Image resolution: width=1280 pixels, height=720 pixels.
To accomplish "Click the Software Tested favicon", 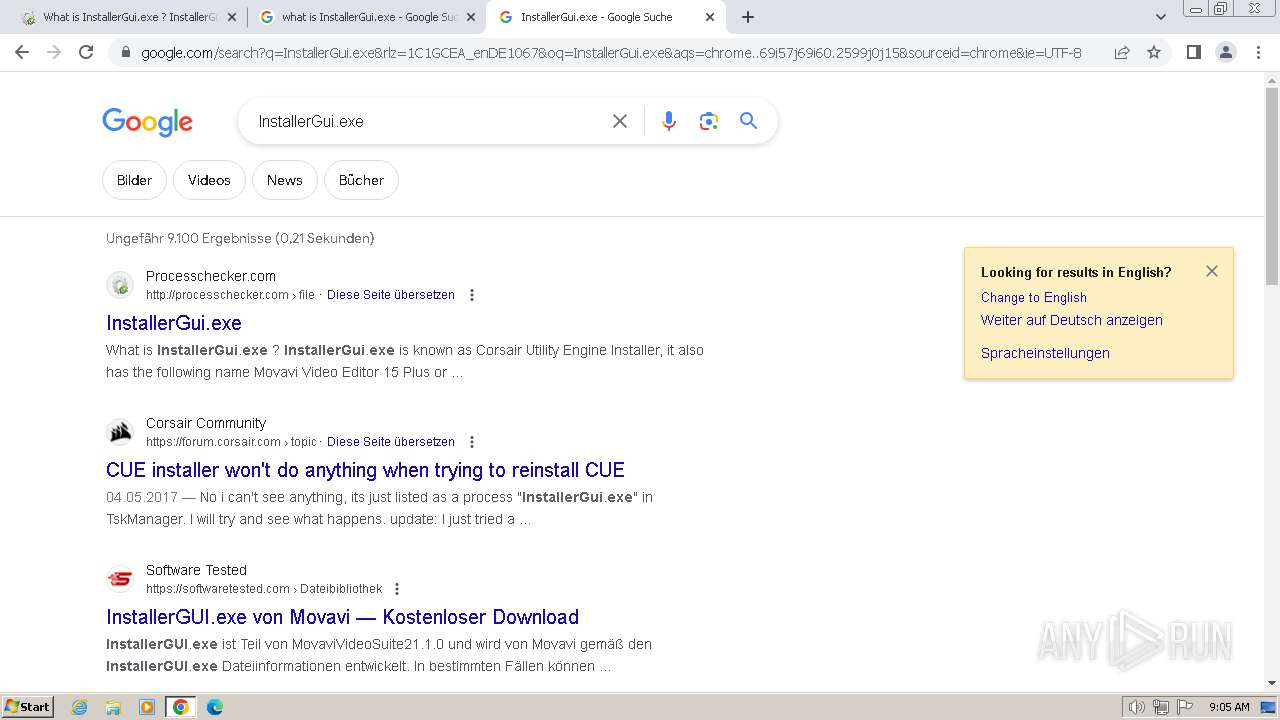I will point(120,580).
